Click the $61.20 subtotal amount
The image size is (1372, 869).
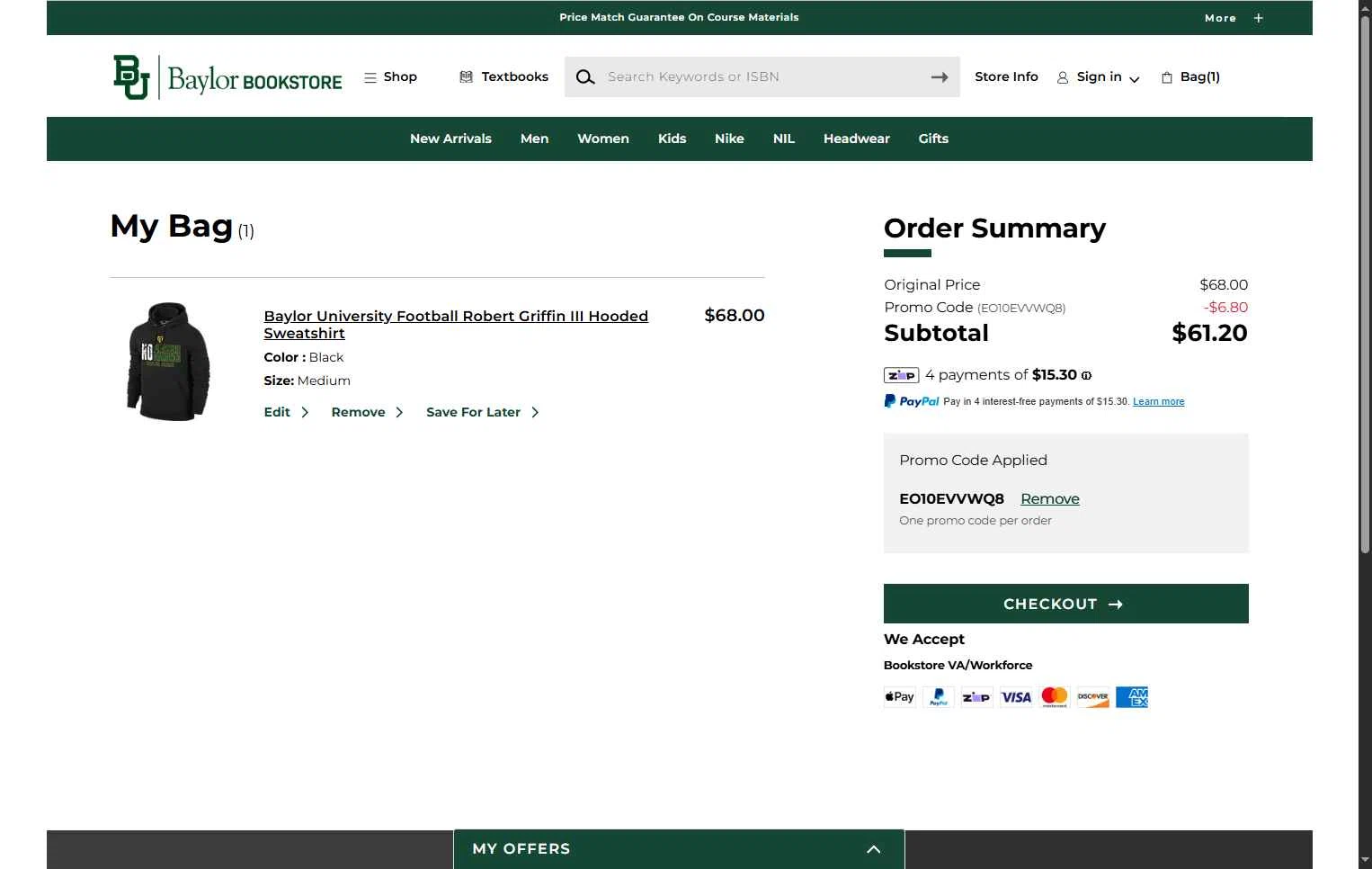click(x=1209, y=334)
